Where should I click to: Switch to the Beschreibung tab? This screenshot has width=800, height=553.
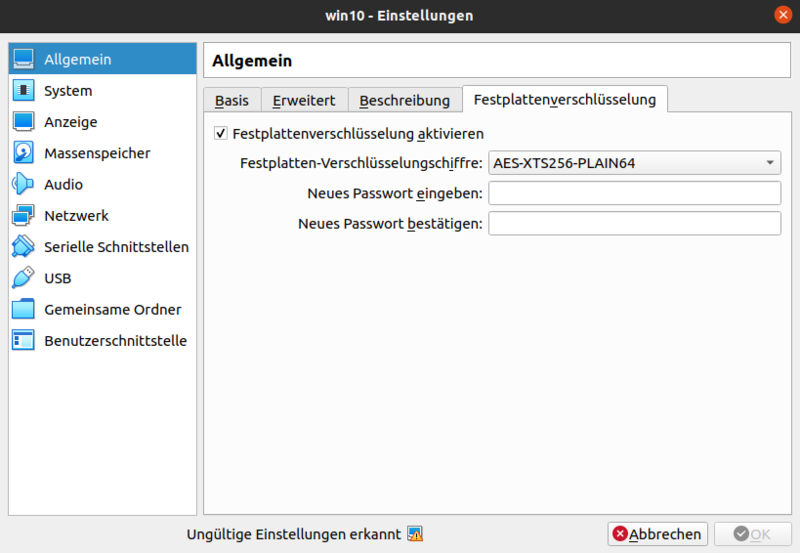click(x=405, y=100)
